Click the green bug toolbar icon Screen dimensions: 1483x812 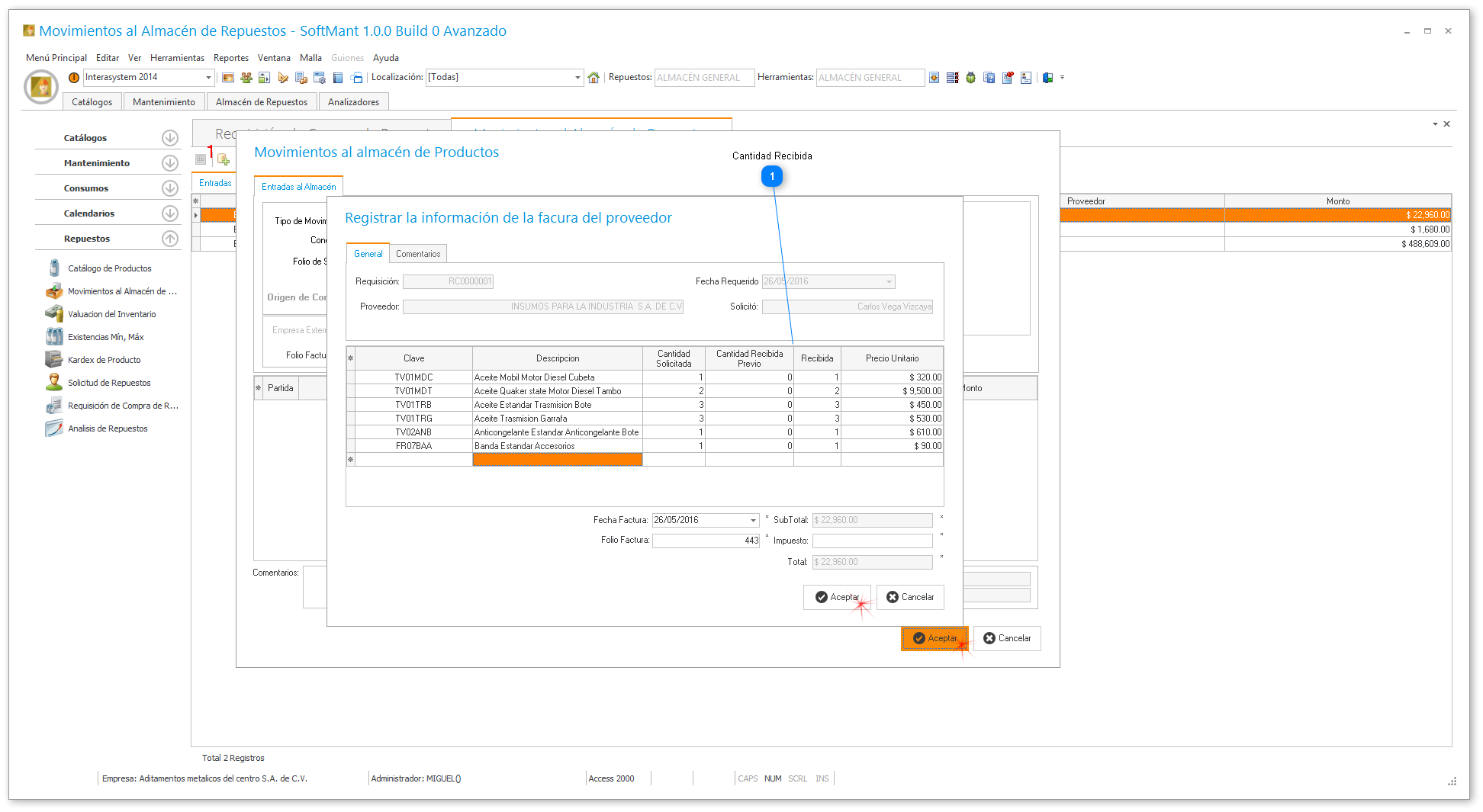(970, 78)
